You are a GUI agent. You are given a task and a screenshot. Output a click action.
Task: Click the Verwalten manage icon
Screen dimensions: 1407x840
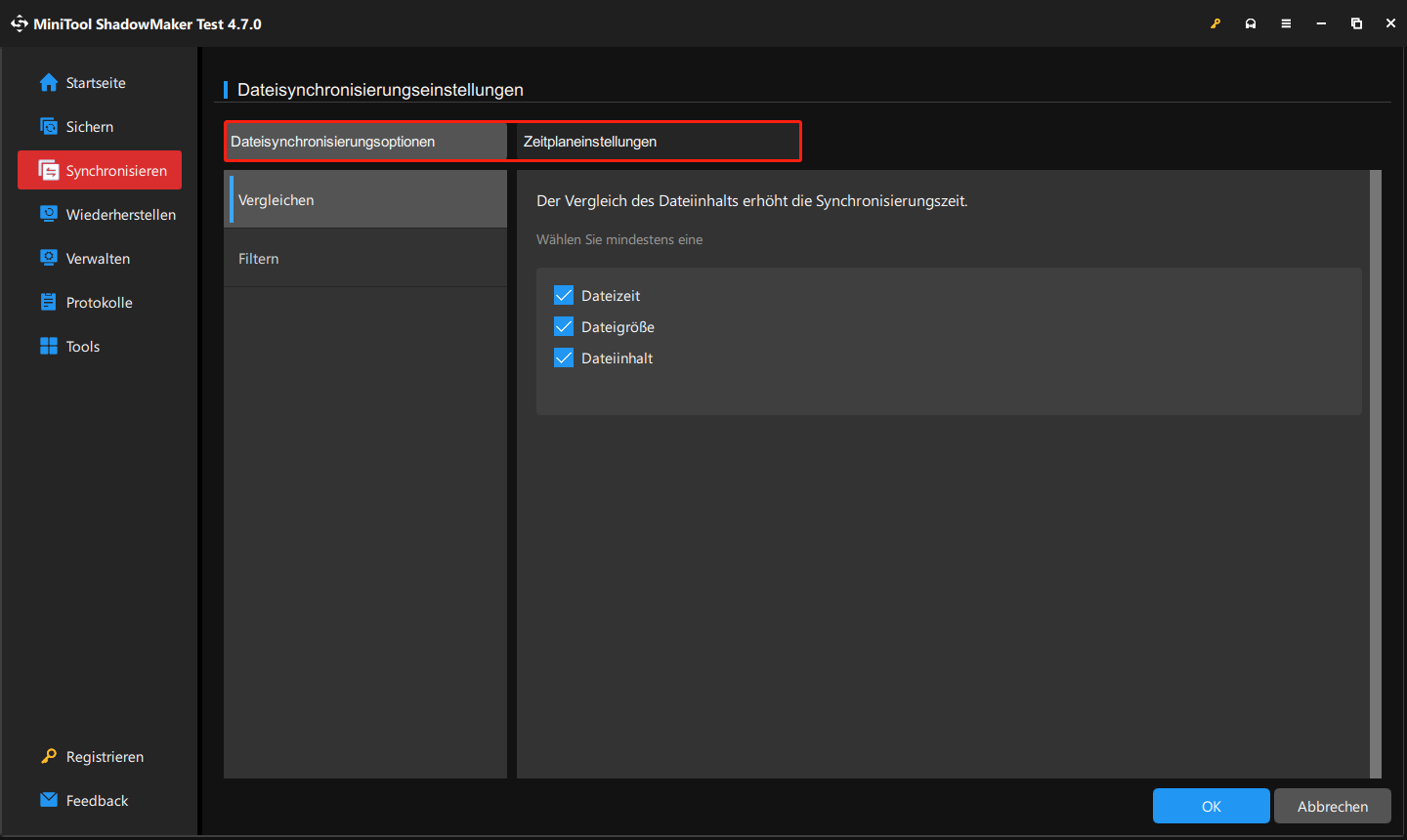49,258
